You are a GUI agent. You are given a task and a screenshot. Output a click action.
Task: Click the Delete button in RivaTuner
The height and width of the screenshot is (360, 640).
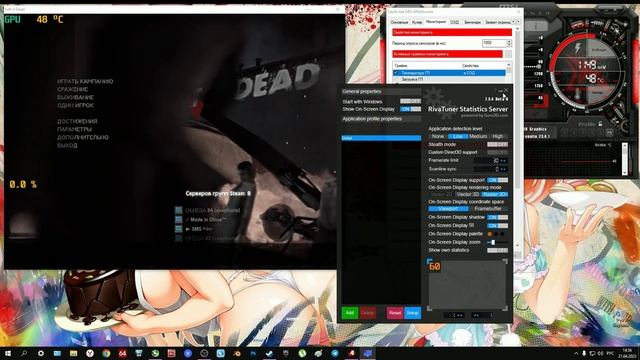click(x=368, y=313)
